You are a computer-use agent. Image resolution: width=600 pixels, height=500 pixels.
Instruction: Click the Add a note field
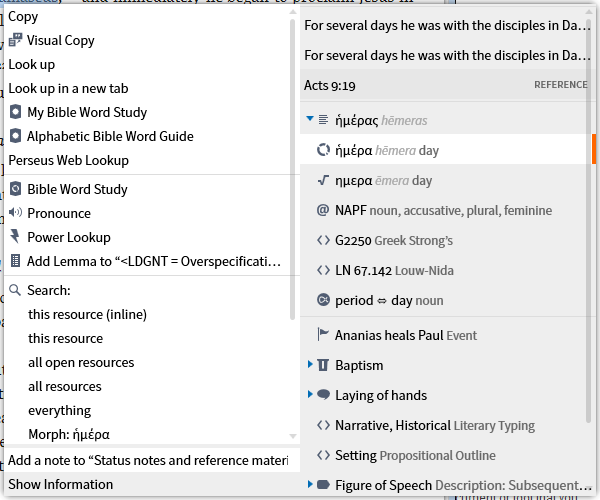[x=150, y=460]
